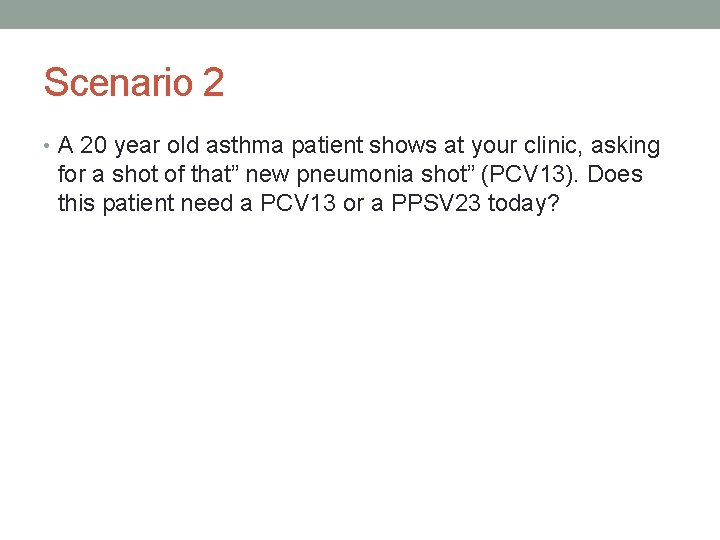Click the gray header bar at top
Image resolution: width=720 pixels, height=540 pixels.
click(360, 14)
